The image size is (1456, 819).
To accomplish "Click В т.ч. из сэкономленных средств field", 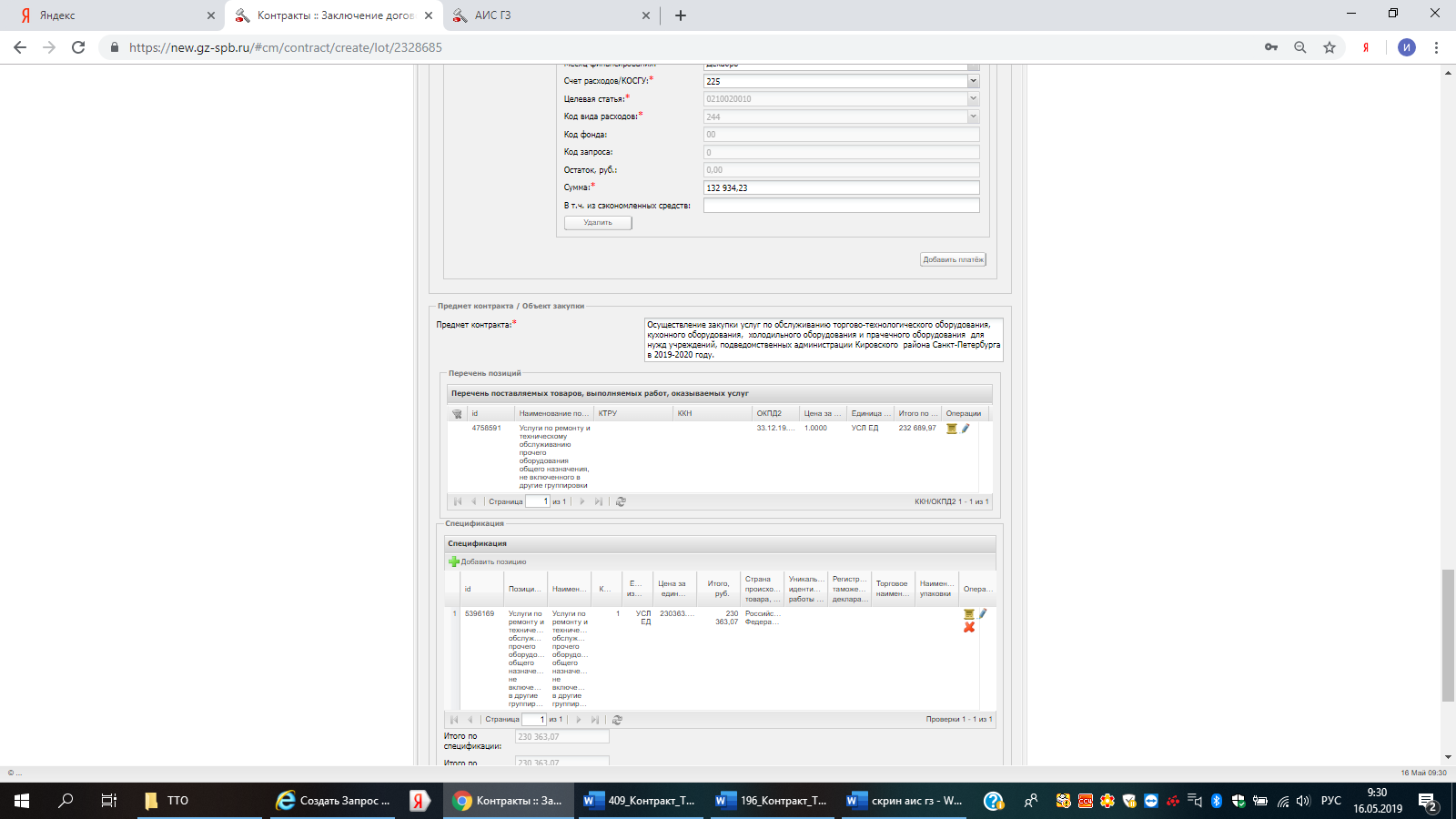I will 842,206.
